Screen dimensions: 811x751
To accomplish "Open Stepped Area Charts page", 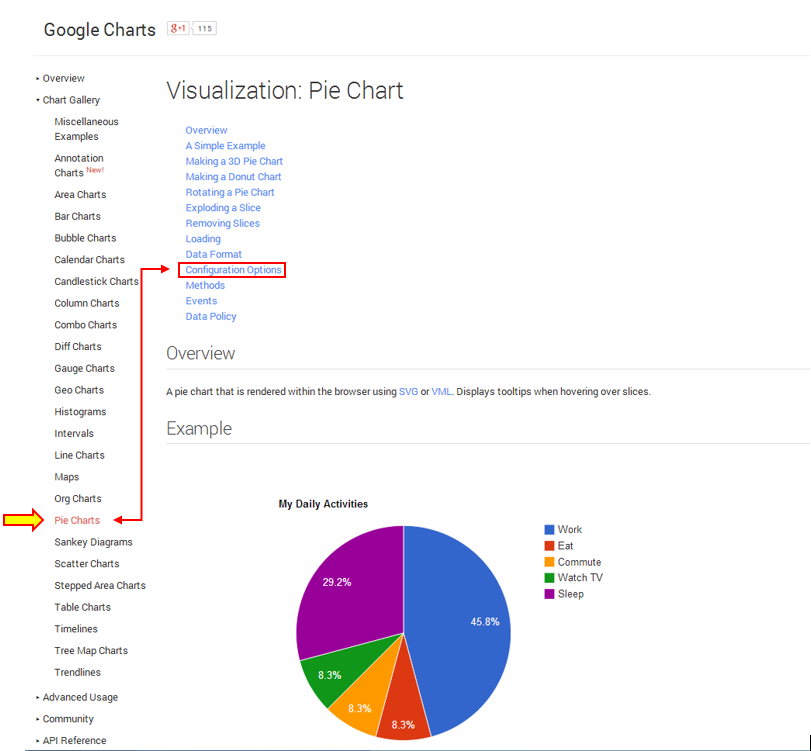I will click(100, 585).
